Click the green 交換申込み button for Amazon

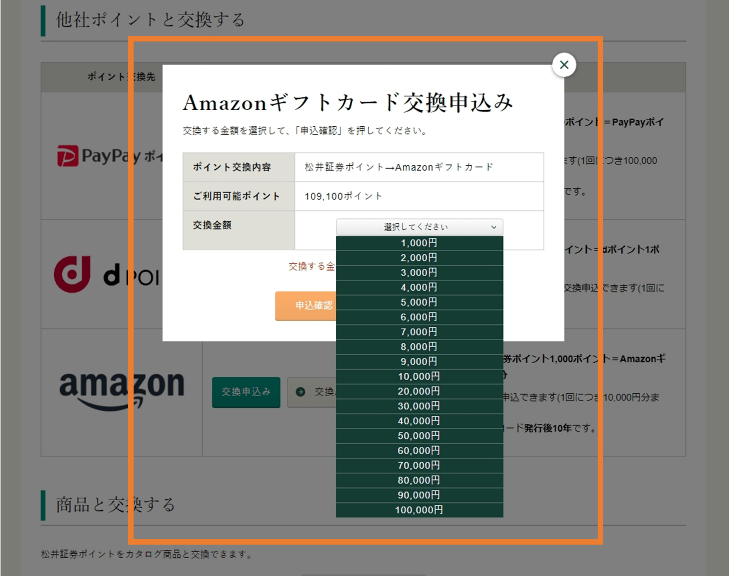246,392
